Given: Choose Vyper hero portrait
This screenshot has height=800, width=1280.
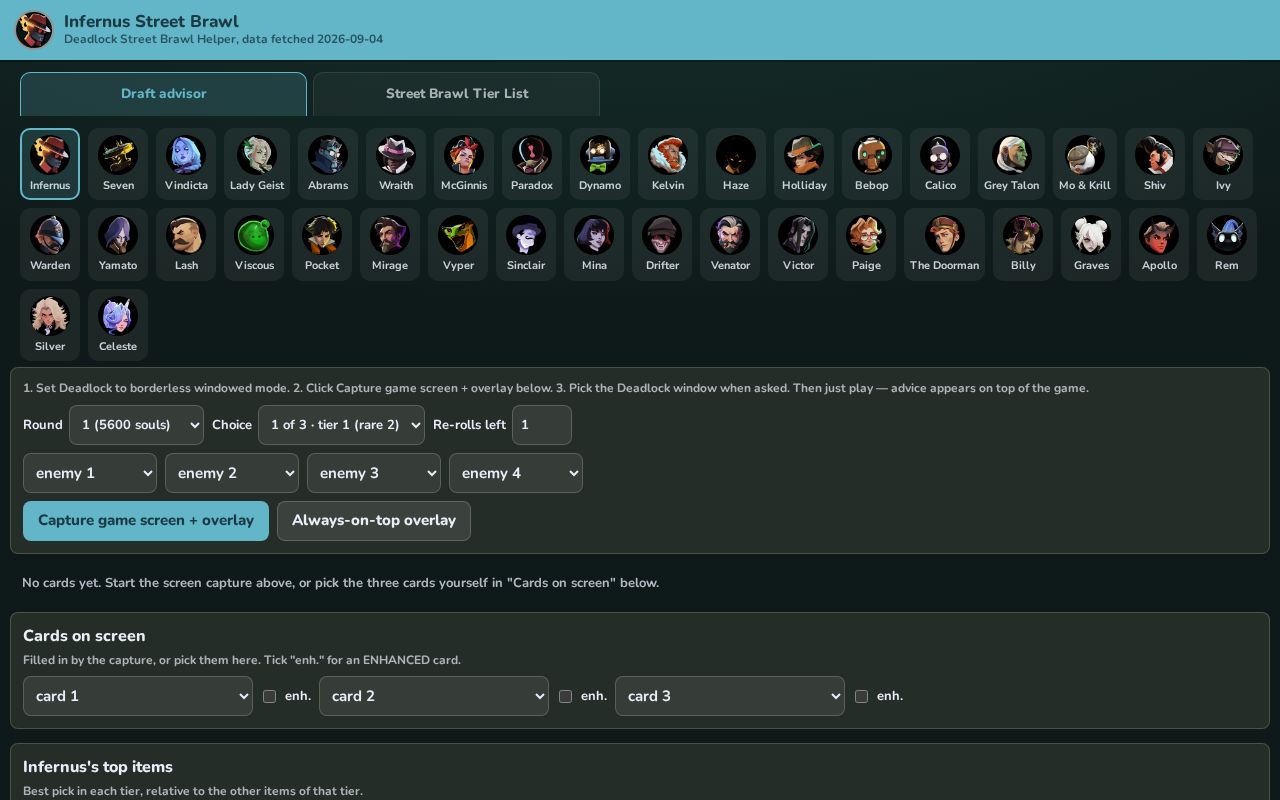Looking at the screenshot, I should click(458, 245).
